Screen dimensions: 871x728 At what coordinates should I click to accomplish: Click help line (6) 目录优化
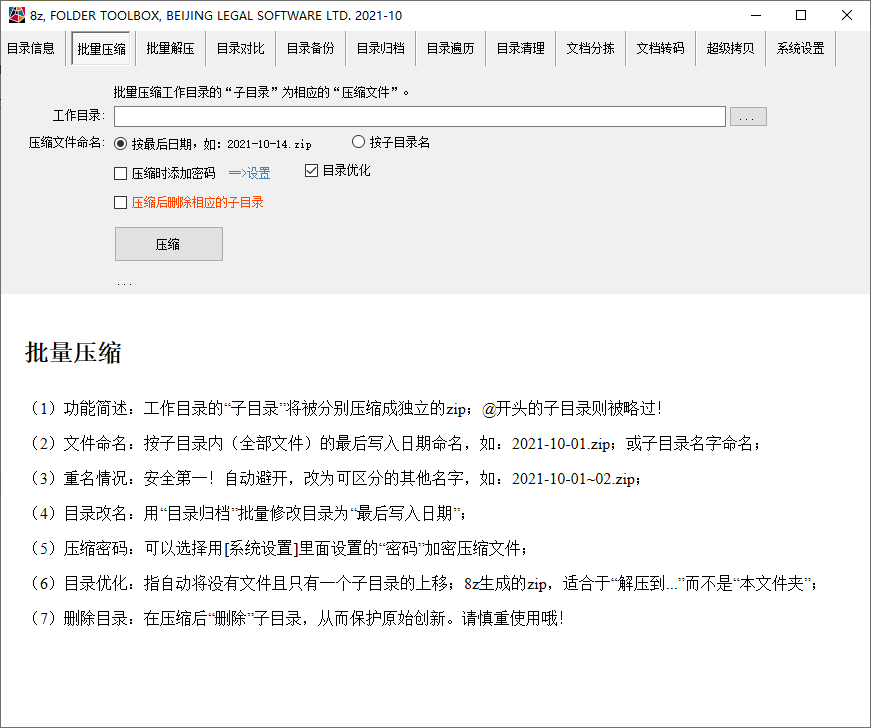423,584
